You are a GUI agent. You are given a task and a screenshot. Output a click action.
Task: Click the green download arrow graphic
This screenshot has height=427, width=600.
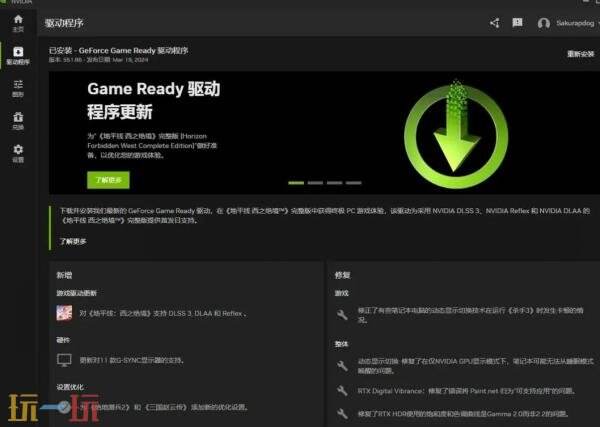click(x=456, y=134)
